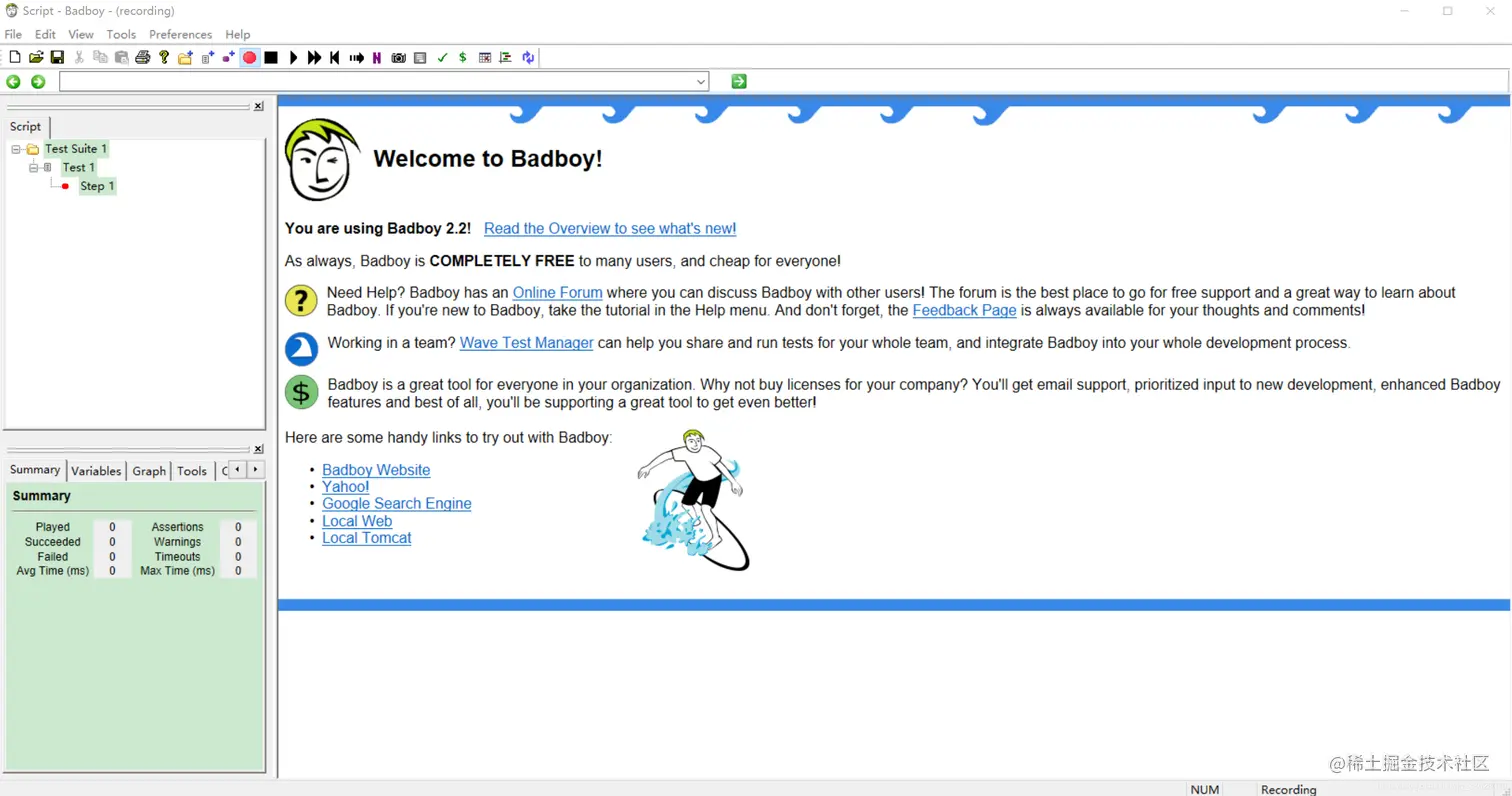Switch to the Variables tab
The image size is (1512, 796).
[x=96, y=471]
